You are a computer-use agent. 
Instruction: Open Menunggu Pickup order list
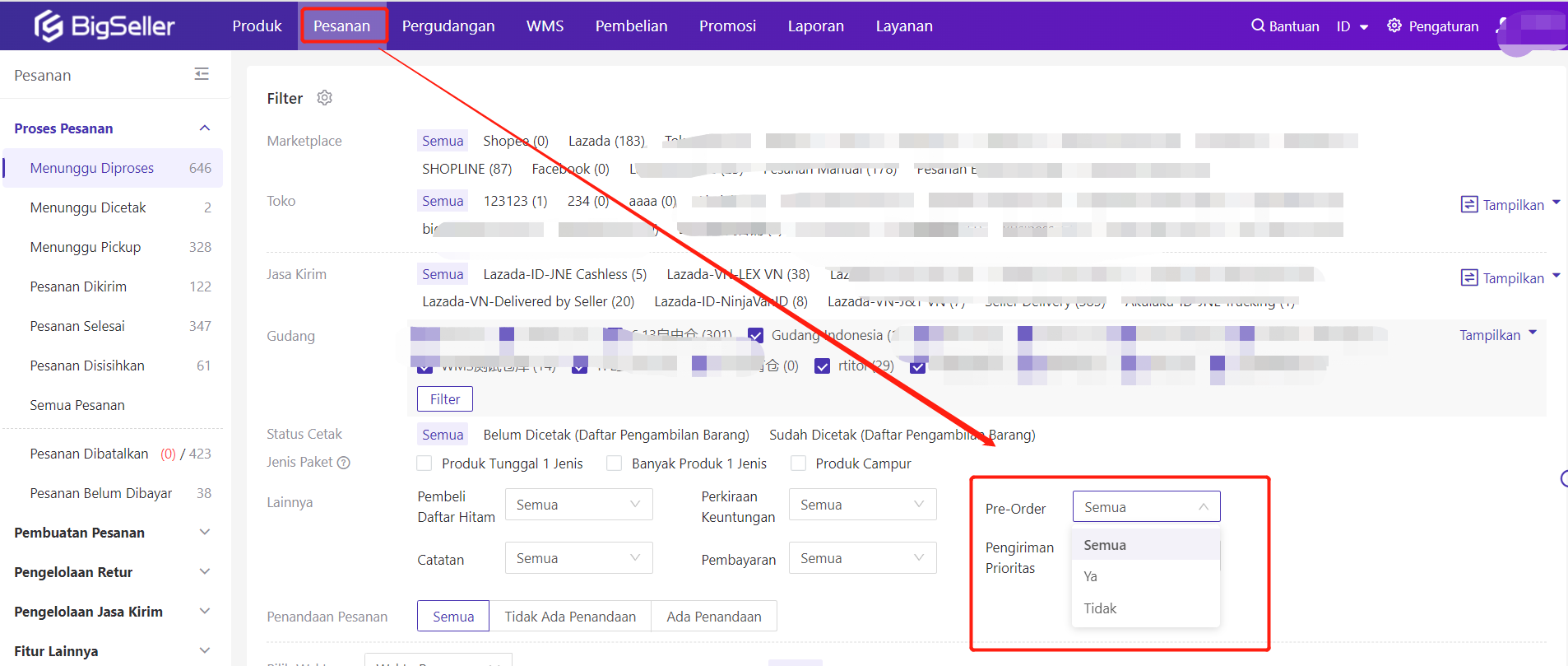86,247
